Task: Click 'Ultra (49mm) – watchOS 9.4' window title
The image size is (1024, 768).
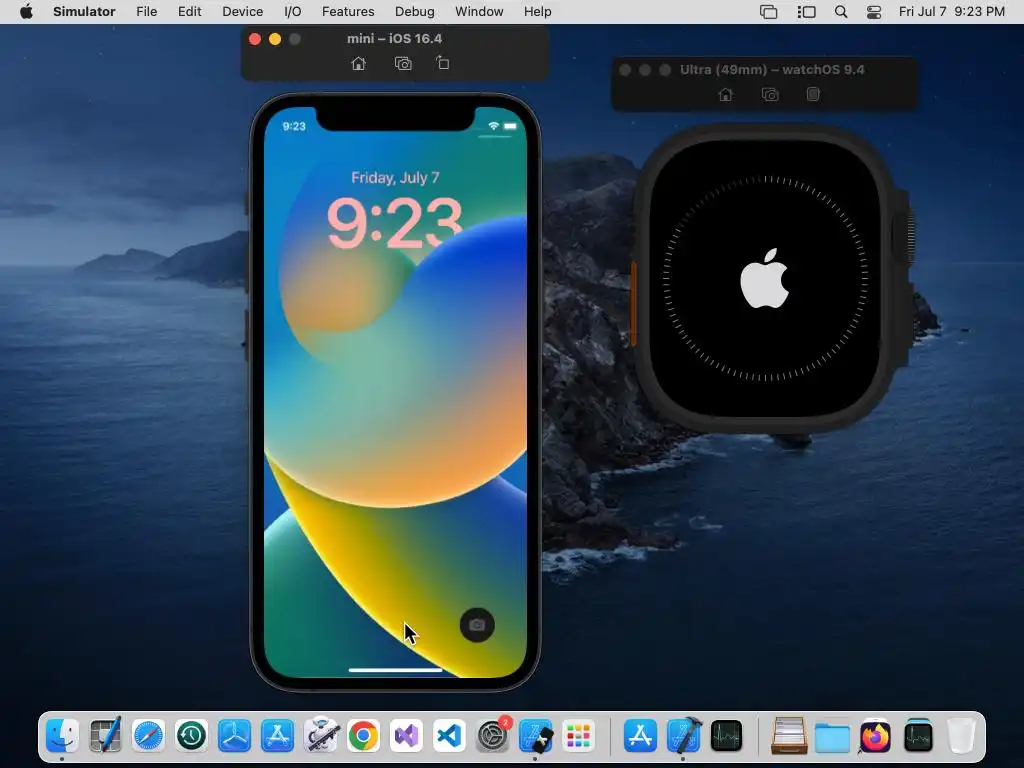Action: [772, 70]
